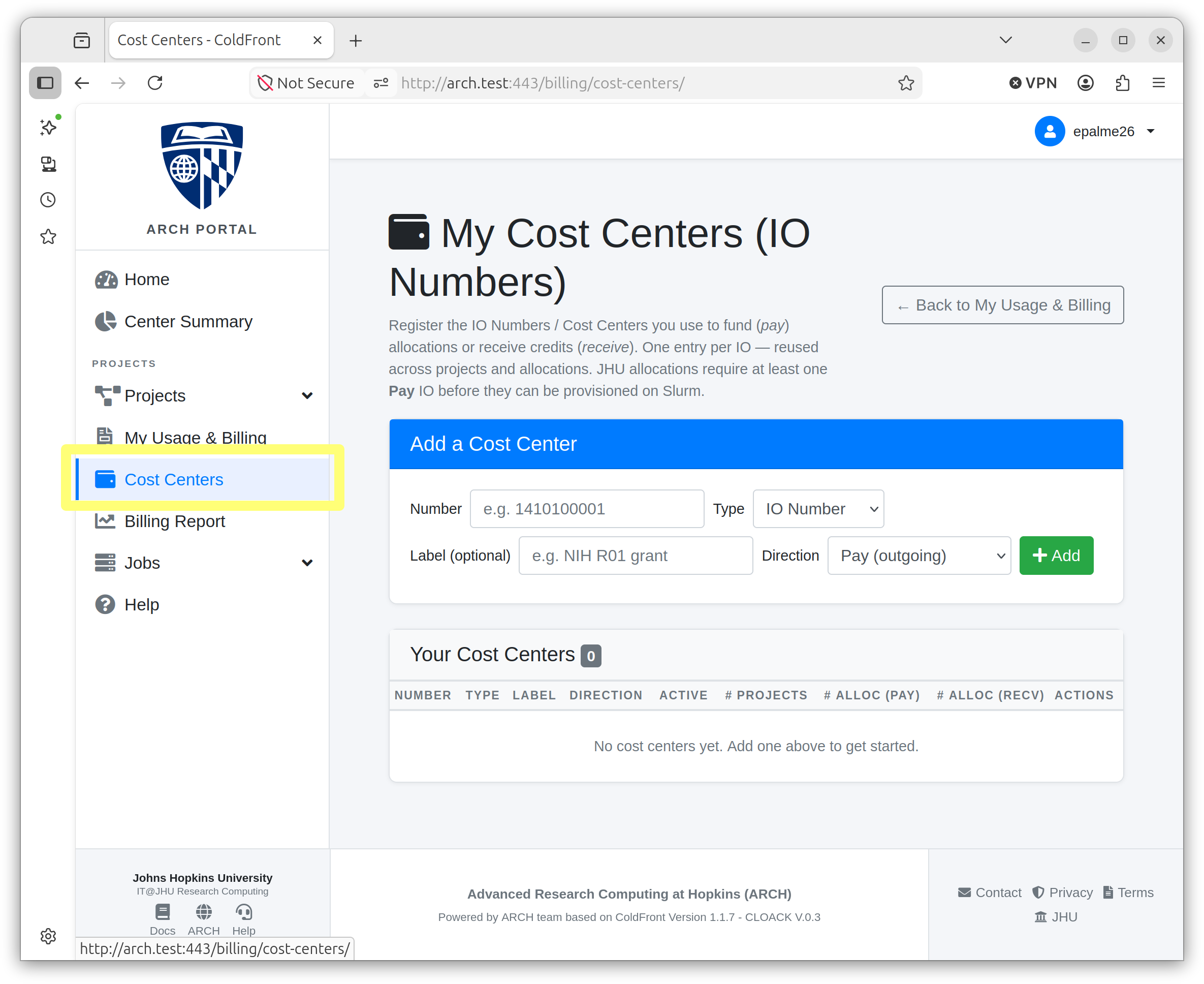Open the site permissions icon in address bar
Screen dimensions: 1204x984
381,83
